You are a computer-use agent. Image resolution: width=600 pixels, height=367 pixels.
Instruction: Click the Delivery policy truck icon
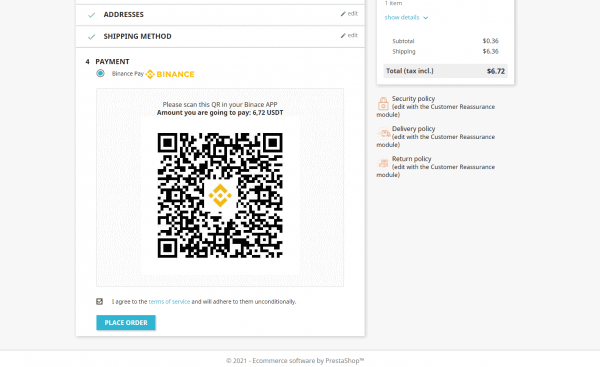383,133
